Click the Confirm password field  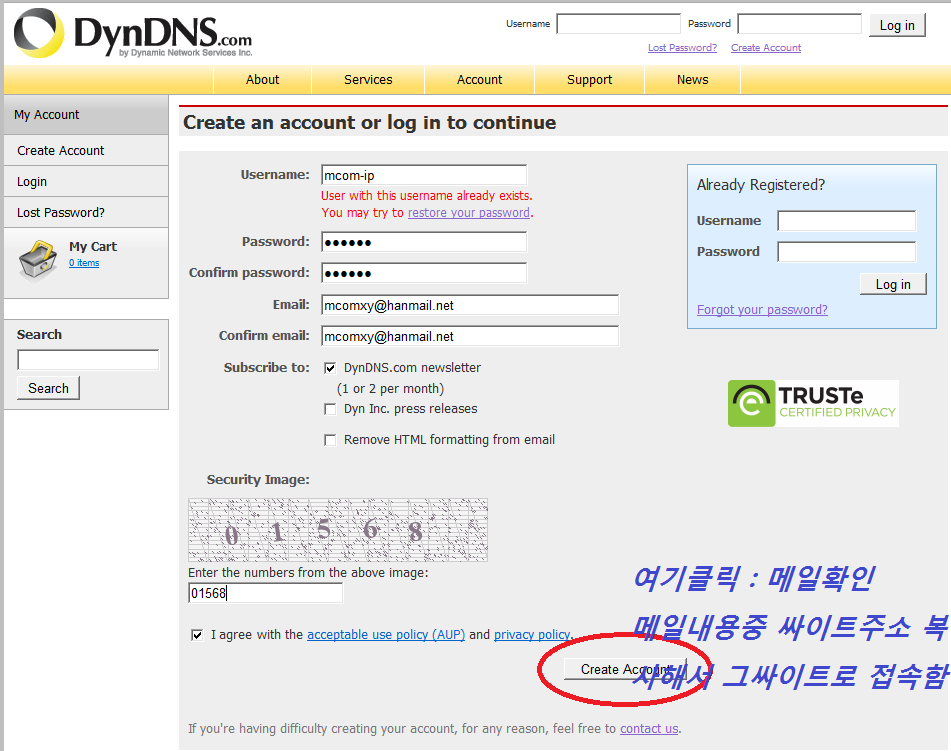(424, 273)
